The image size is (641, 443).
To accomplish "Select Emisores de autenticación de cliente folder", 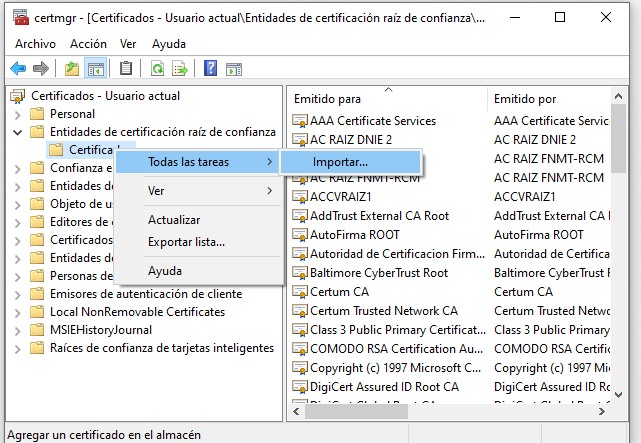I will 146,294.
